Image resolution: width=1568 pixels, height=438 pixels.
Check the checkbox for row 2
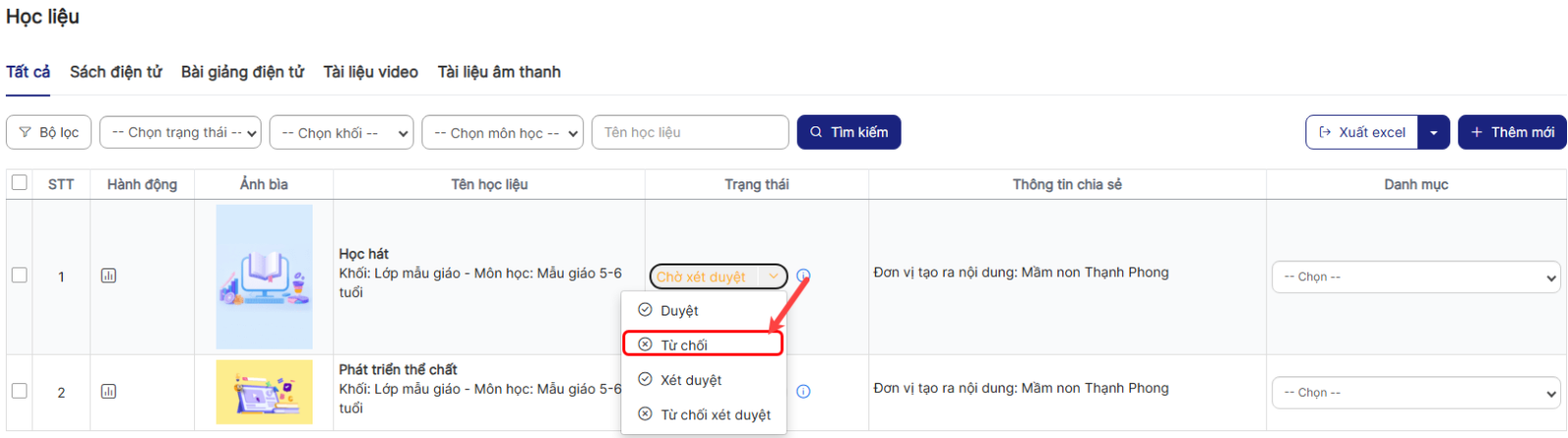pyautogui.click(x=20, y=391)
